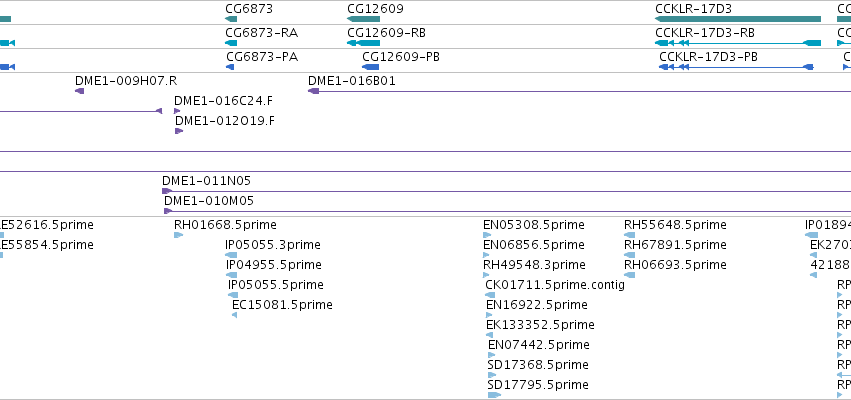
Task: Select EST label IP05055.3prime
Action: (x=273, y=245)
